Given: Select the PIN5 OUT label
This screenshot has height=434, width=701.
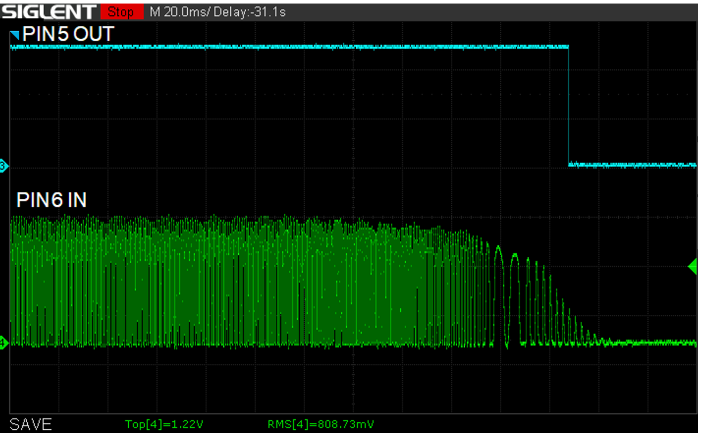Looking at the screenshot, I should pyautogui.click(x=68, y=34).
